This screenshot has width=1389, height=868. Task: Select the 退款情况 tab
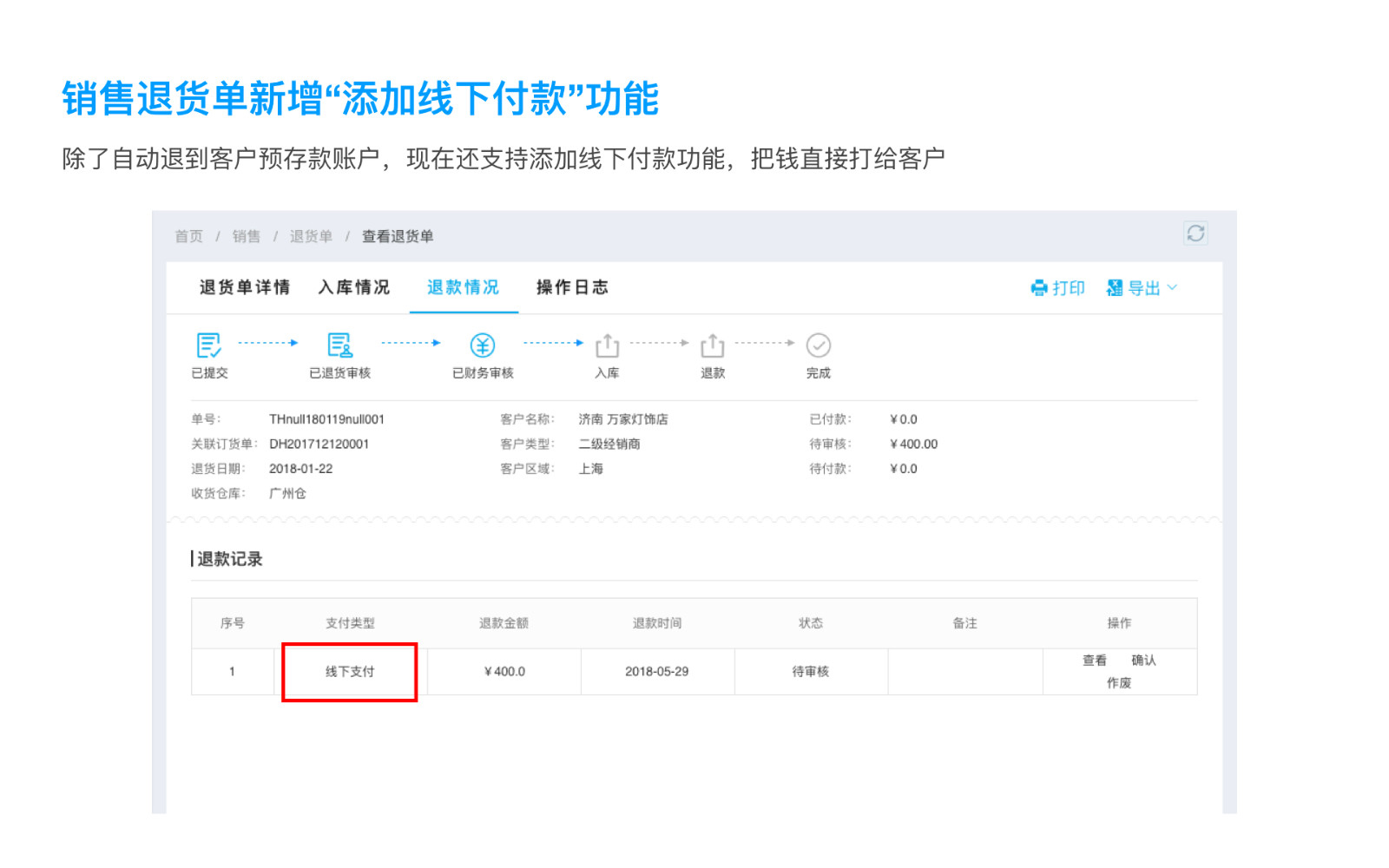(x=463, y=287)
